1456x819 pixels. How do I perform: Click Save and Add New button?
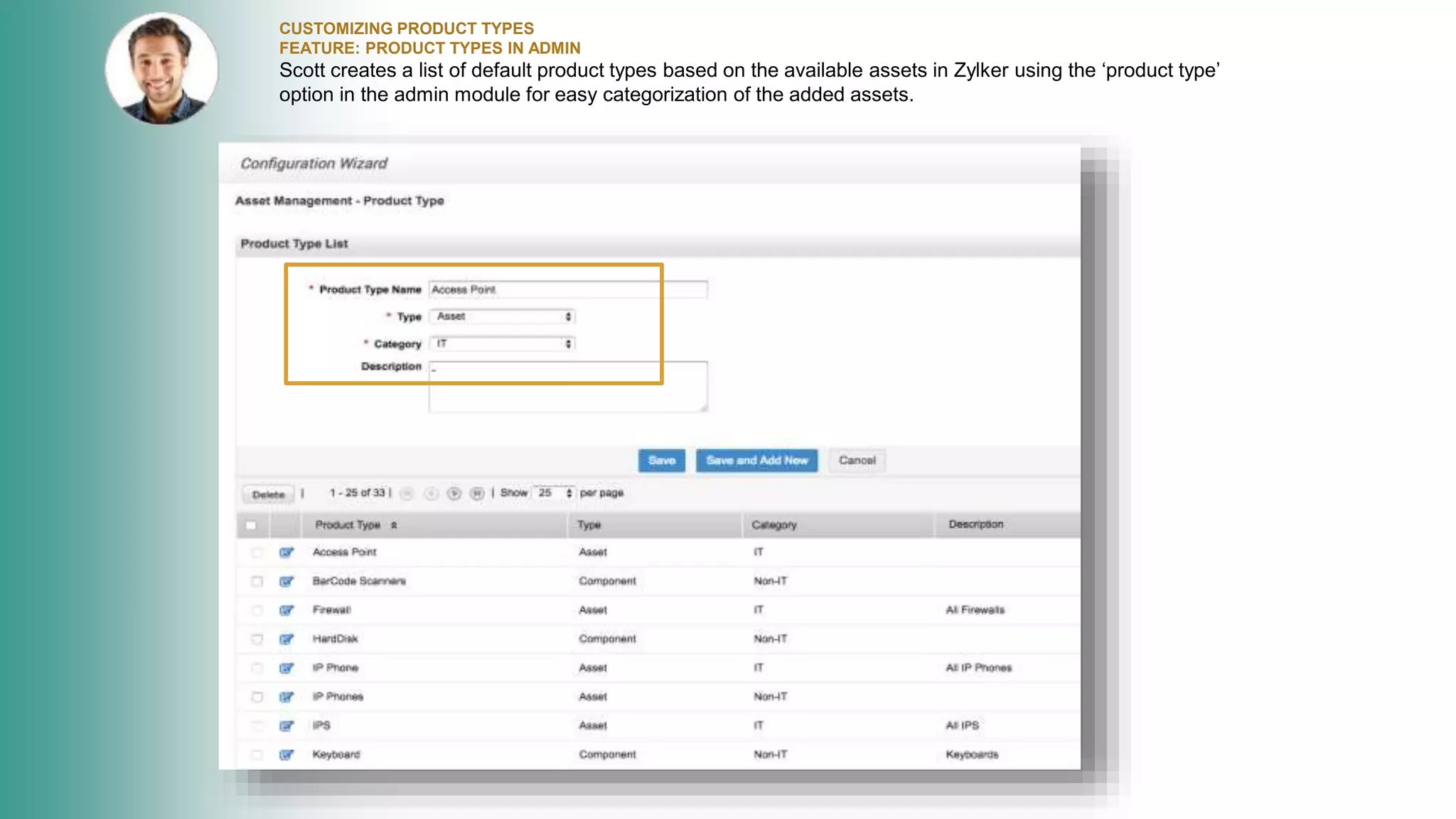[757, 461]
